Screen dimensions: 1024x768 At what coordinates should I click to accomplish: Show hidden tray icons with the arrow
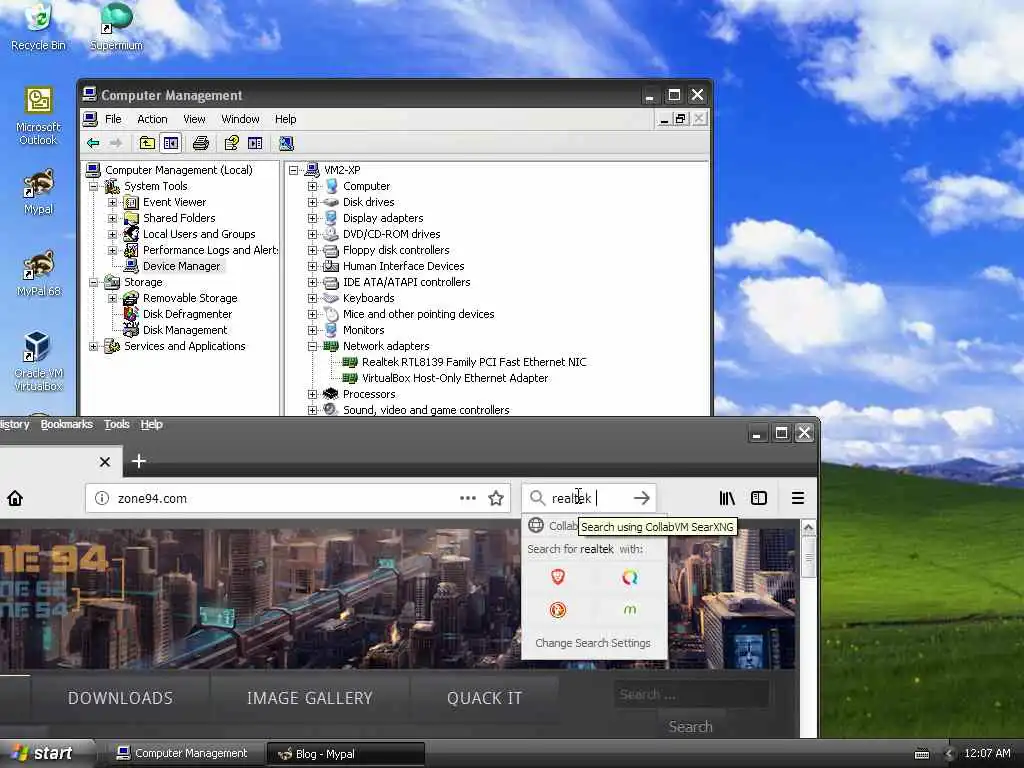coord(948,754)
